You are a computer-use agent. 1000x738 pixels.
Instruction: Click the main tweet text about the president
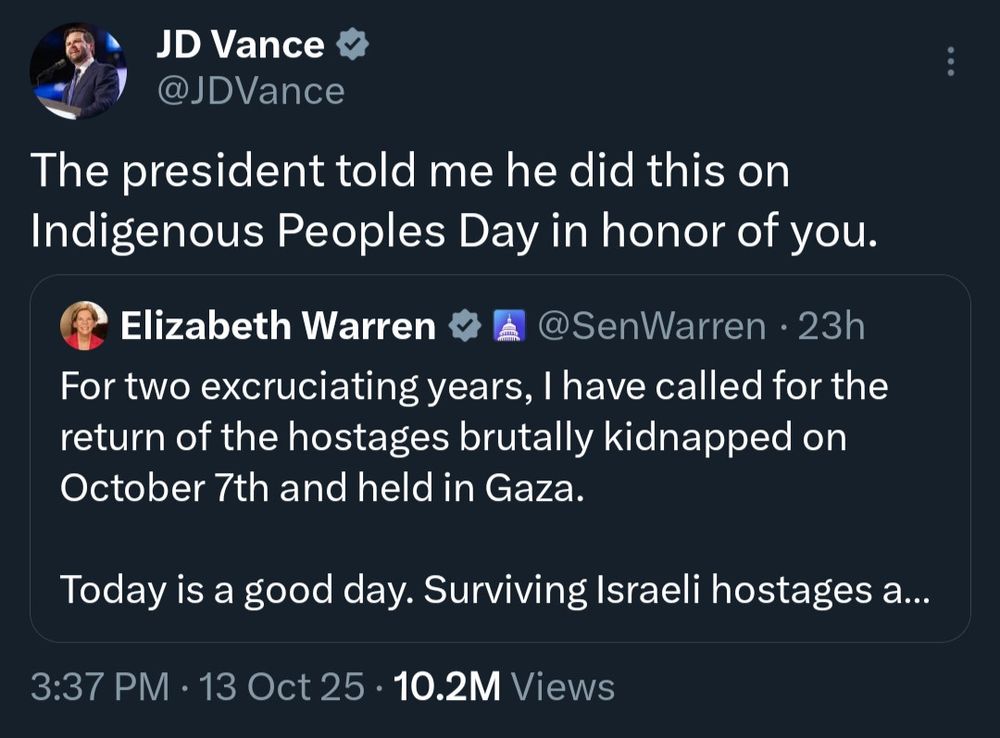410,172
